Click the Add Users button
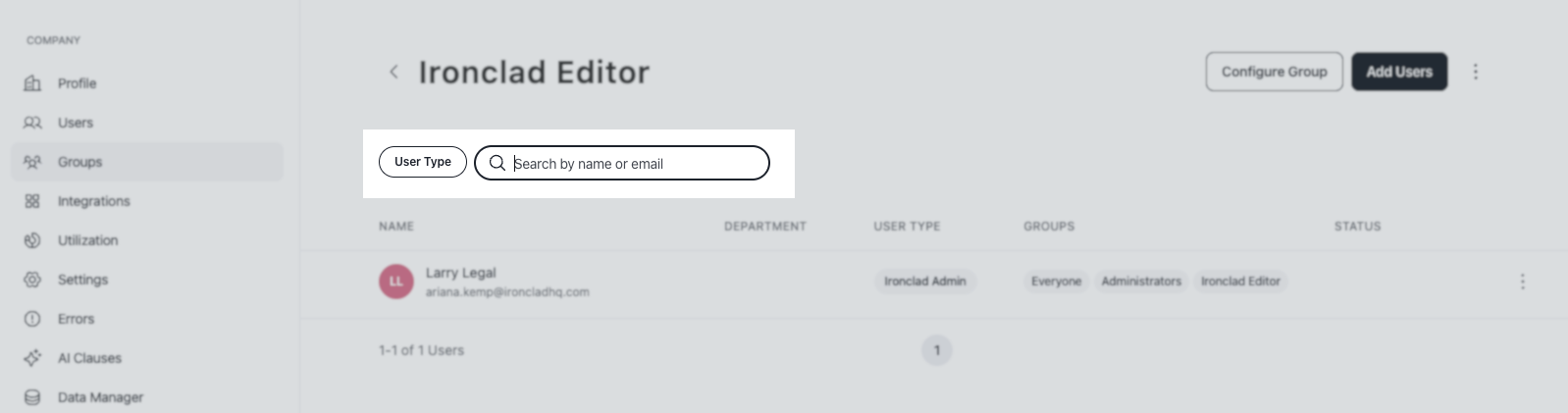Image resolution: width=1568 pixels, height=413 pixels. [x=1399, y=72]
